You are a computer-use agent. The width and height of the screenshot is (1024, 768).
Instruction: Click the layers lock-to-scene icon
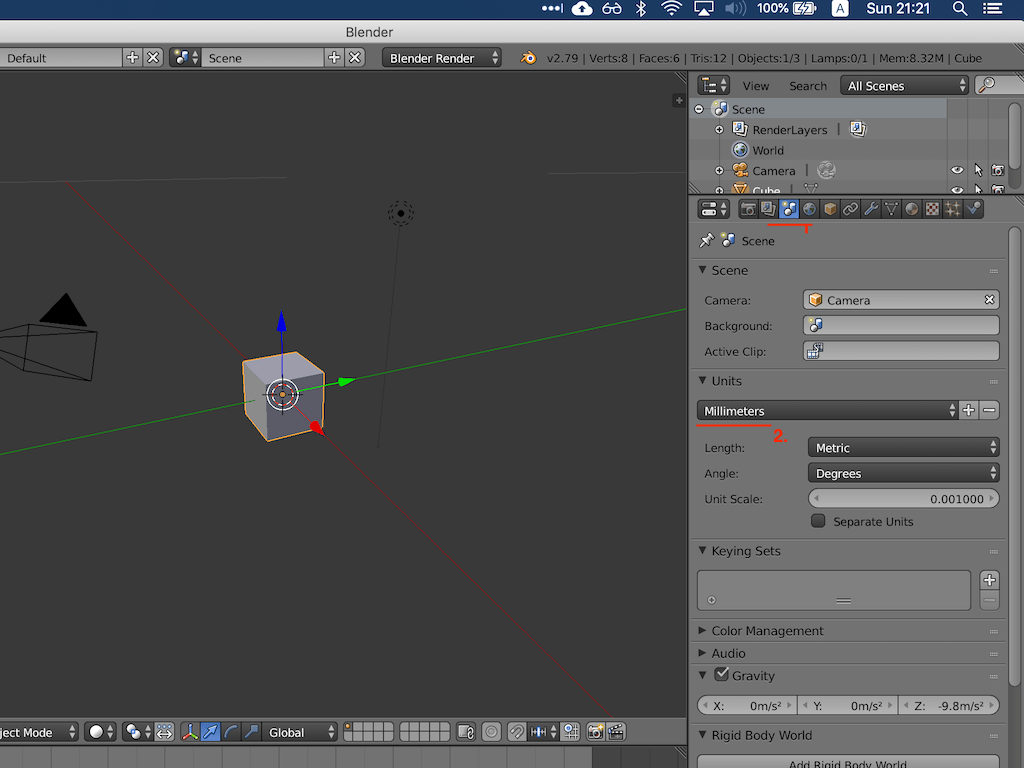click(466, 732)
